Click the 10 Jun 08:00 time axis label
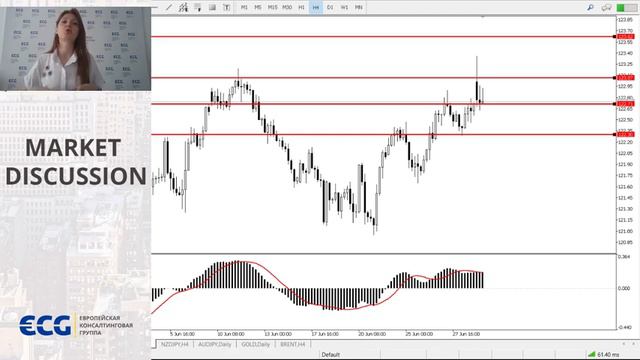Screen dimensions: 640x360 (x=231, y=334)
